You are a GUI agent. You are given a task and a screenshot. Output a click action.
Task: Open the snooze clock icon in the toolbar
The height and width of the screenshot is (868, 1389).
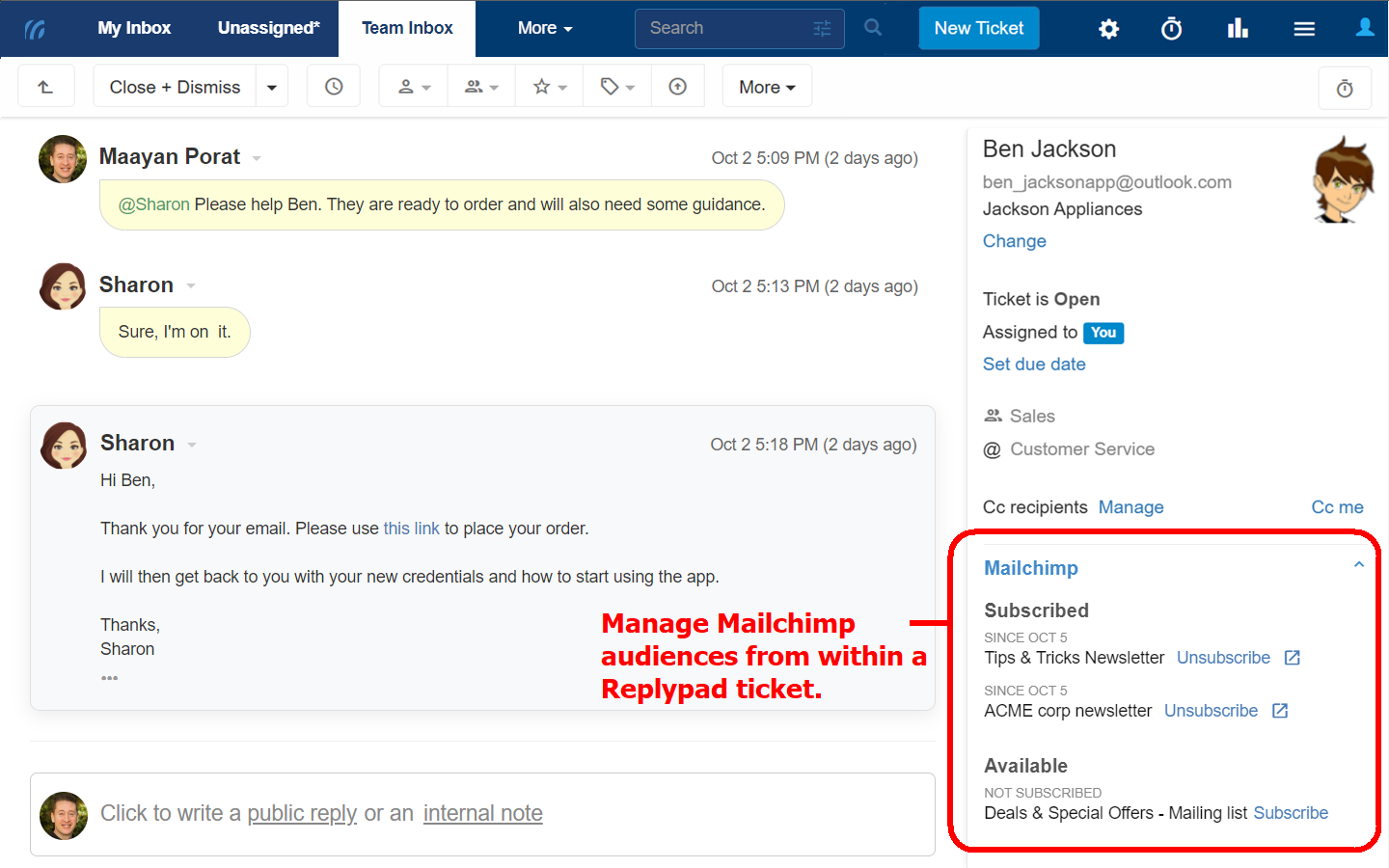333,86
